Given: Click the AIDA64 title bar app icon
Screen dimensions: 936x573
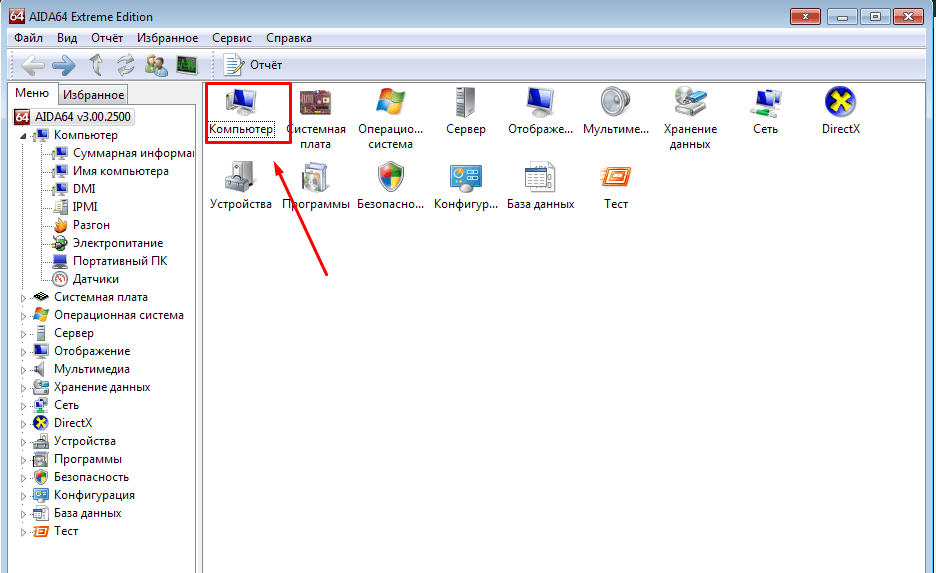Looking at the screenshot, I should 17,16.
